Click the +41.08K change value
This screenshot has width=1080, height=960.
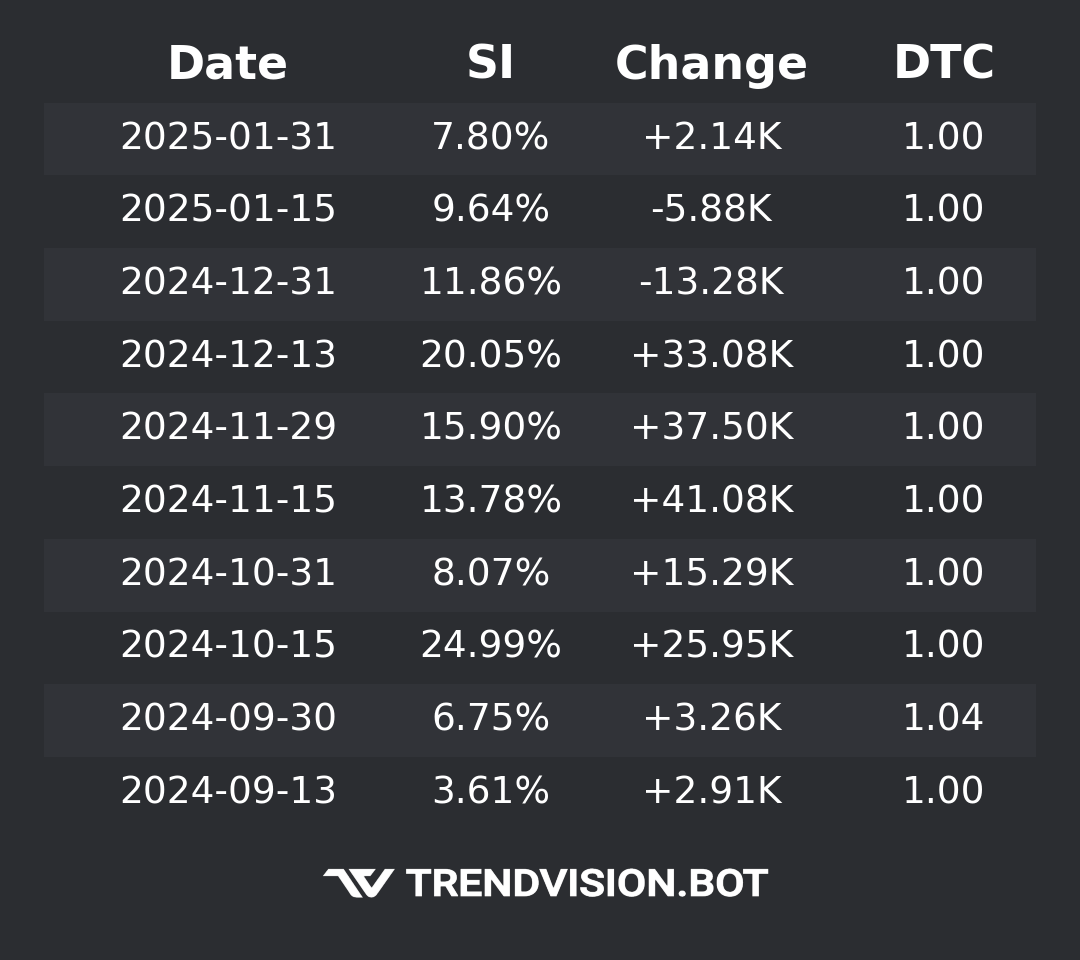(x=711, y=500)
